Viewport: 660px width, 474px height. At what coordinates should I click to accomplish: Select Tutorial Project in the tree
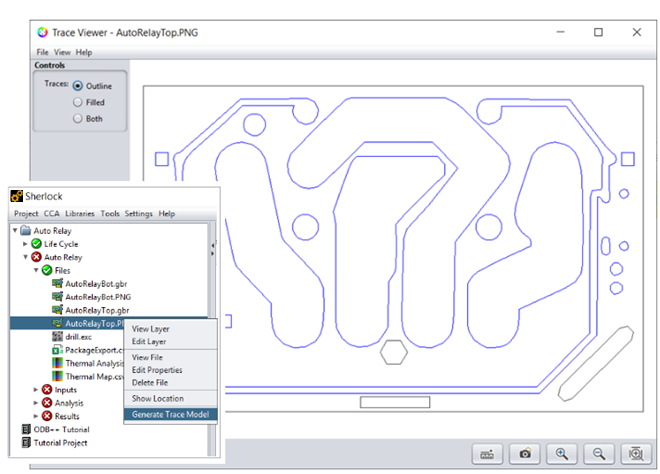point(61,443)
